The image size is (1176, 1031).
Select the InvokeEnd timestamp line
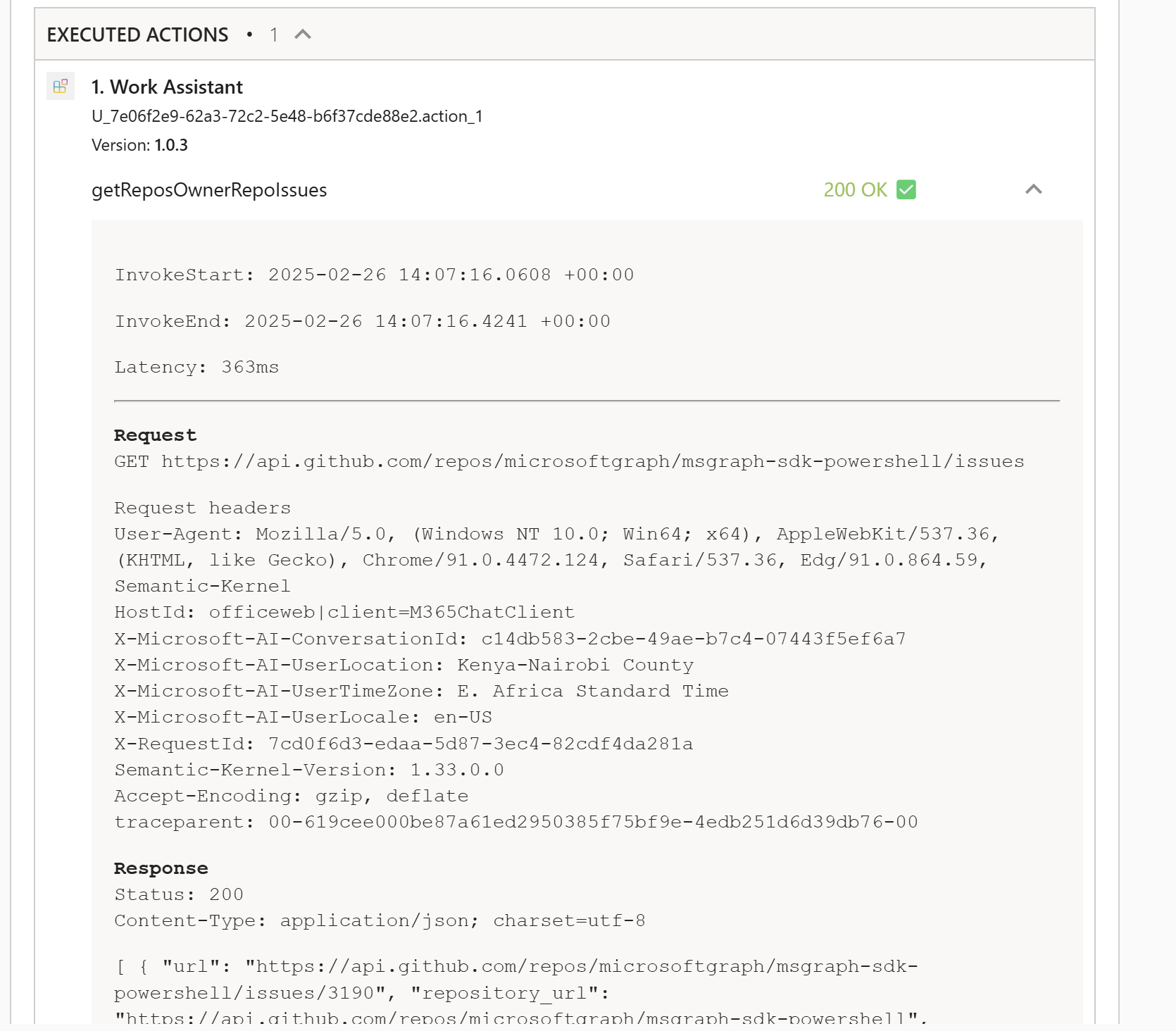[363, 321]
